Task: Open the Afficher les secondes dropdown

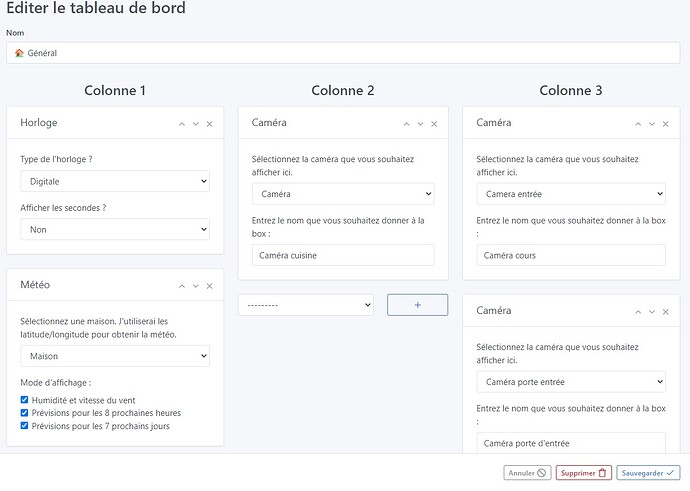Action: point(115,229)
